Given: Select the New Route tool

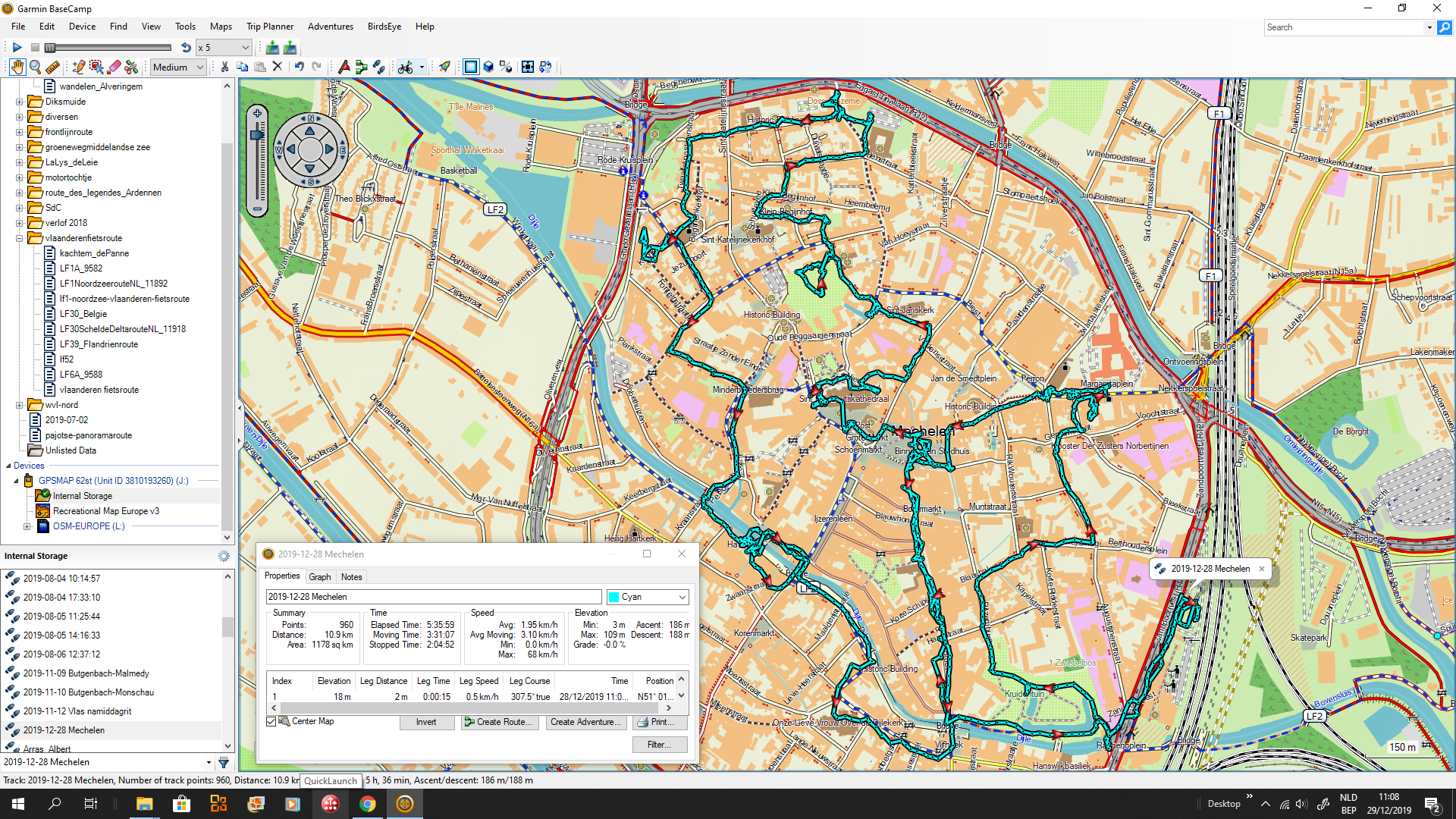Looking at the screenshot, I should pos(361,67).
